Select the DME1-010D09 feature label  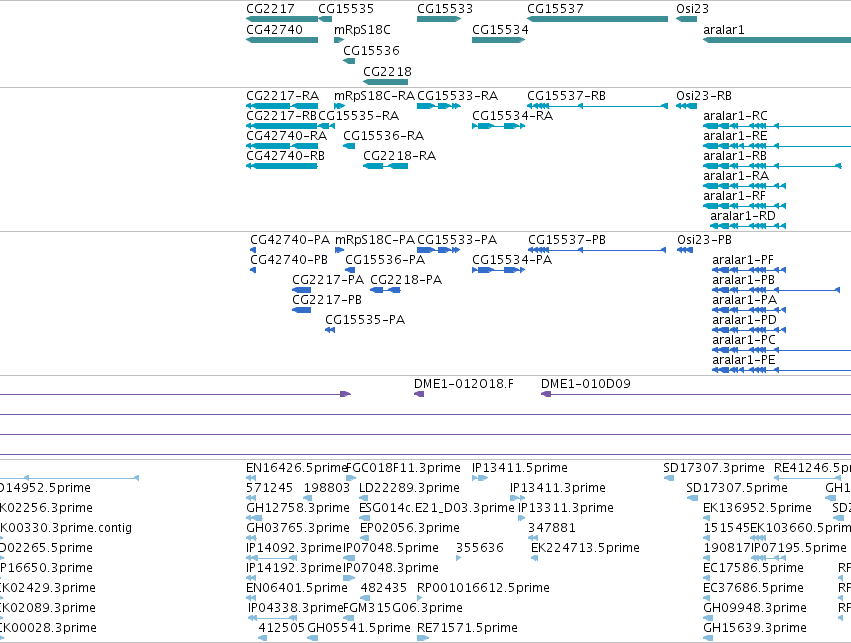click(x=586, y=384)
